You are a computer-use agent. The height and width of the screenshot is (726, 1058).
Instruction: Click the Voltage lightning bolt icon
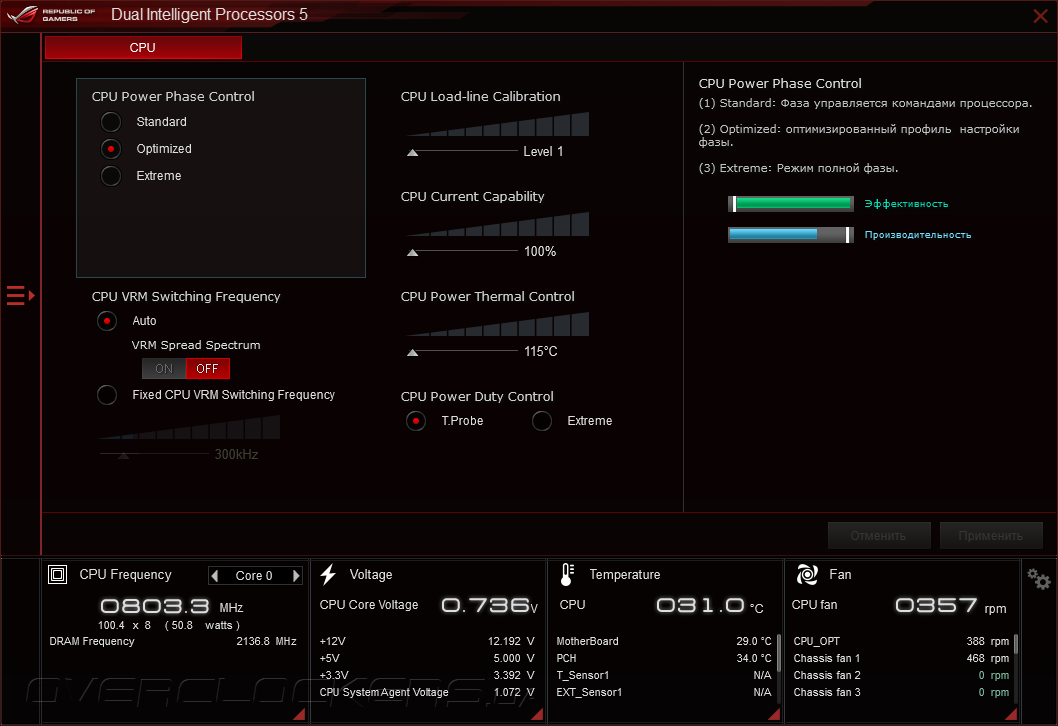328,574
